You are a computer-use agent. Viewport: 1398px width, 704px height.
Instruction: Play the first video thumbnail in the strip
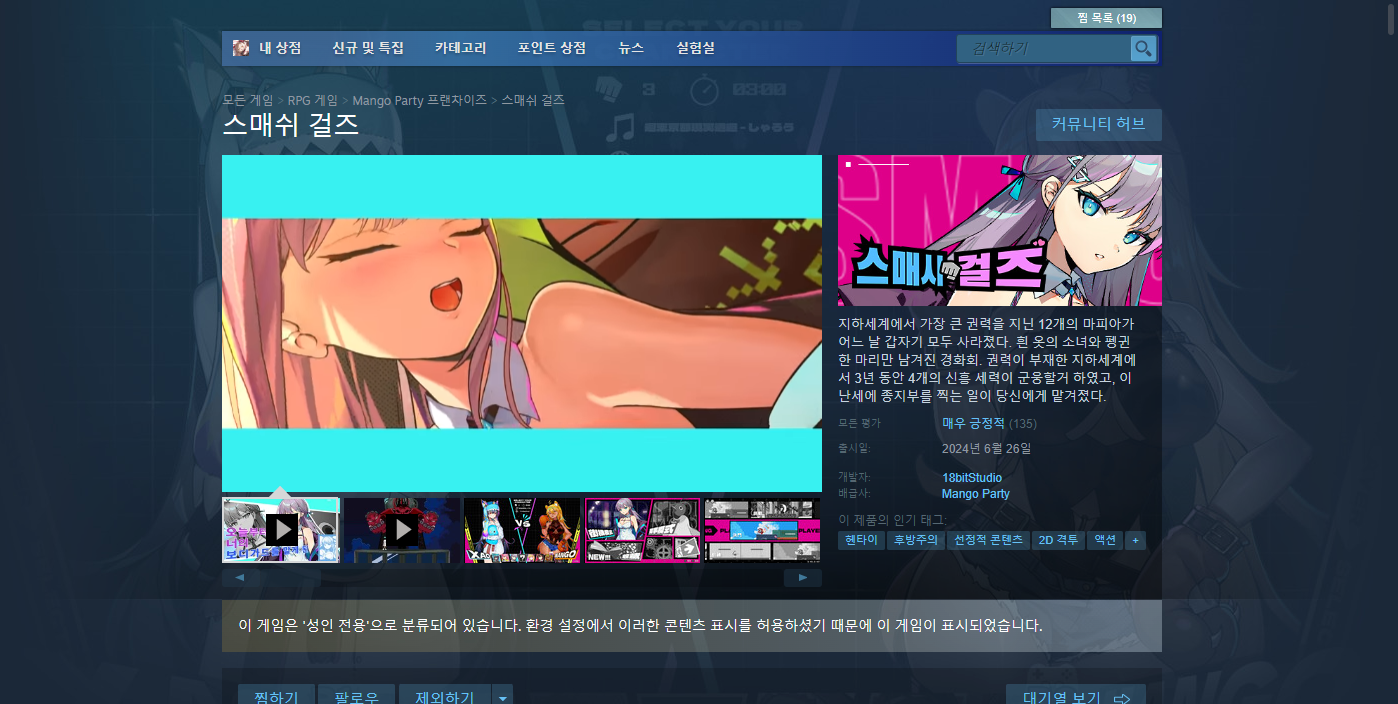(281, 530)
